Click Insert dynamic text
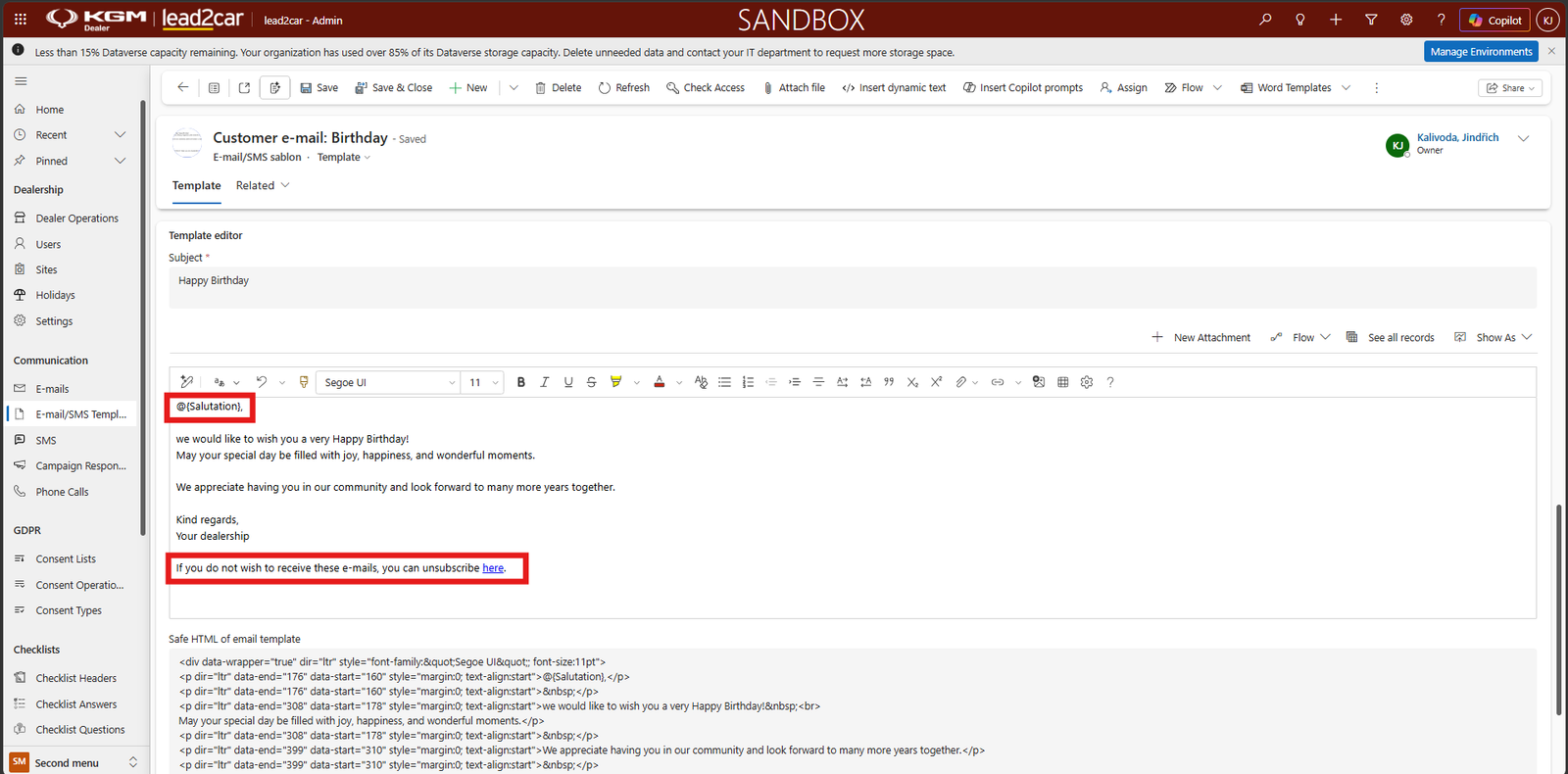 (893, 88)
